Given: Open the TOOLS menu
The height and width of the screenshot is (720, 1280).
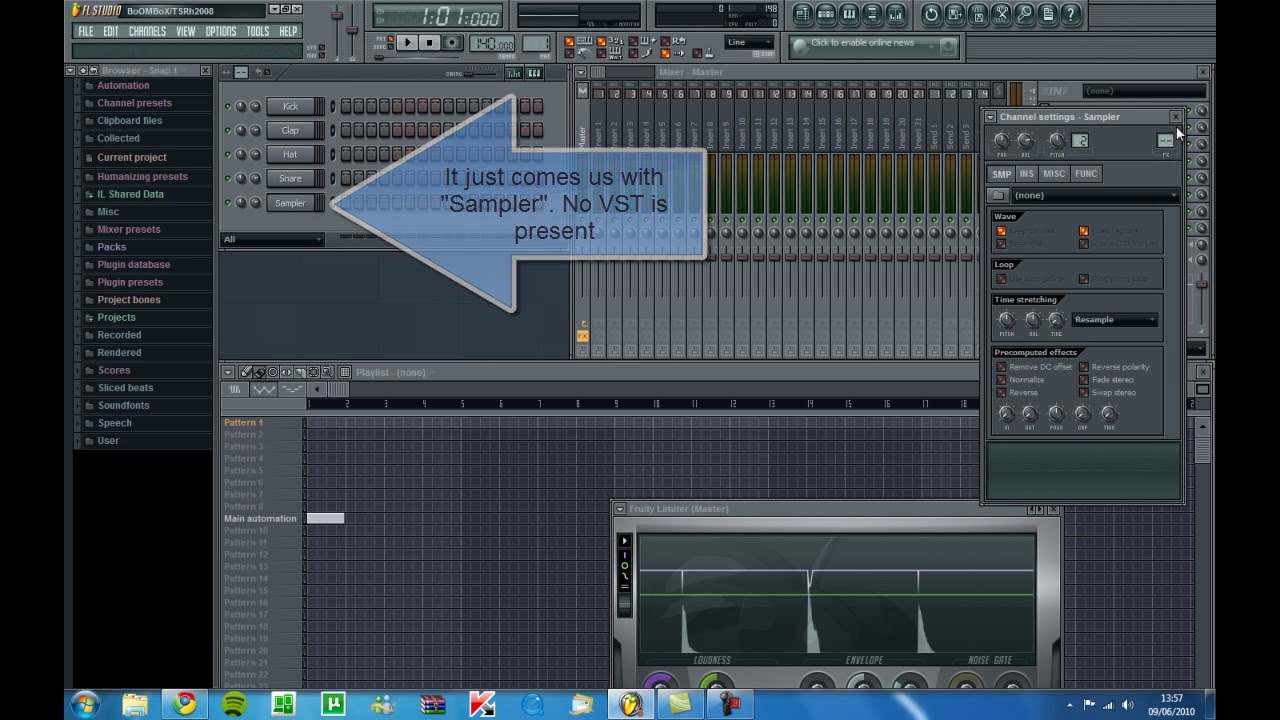Looking at the screenshot, I should 258,31.
